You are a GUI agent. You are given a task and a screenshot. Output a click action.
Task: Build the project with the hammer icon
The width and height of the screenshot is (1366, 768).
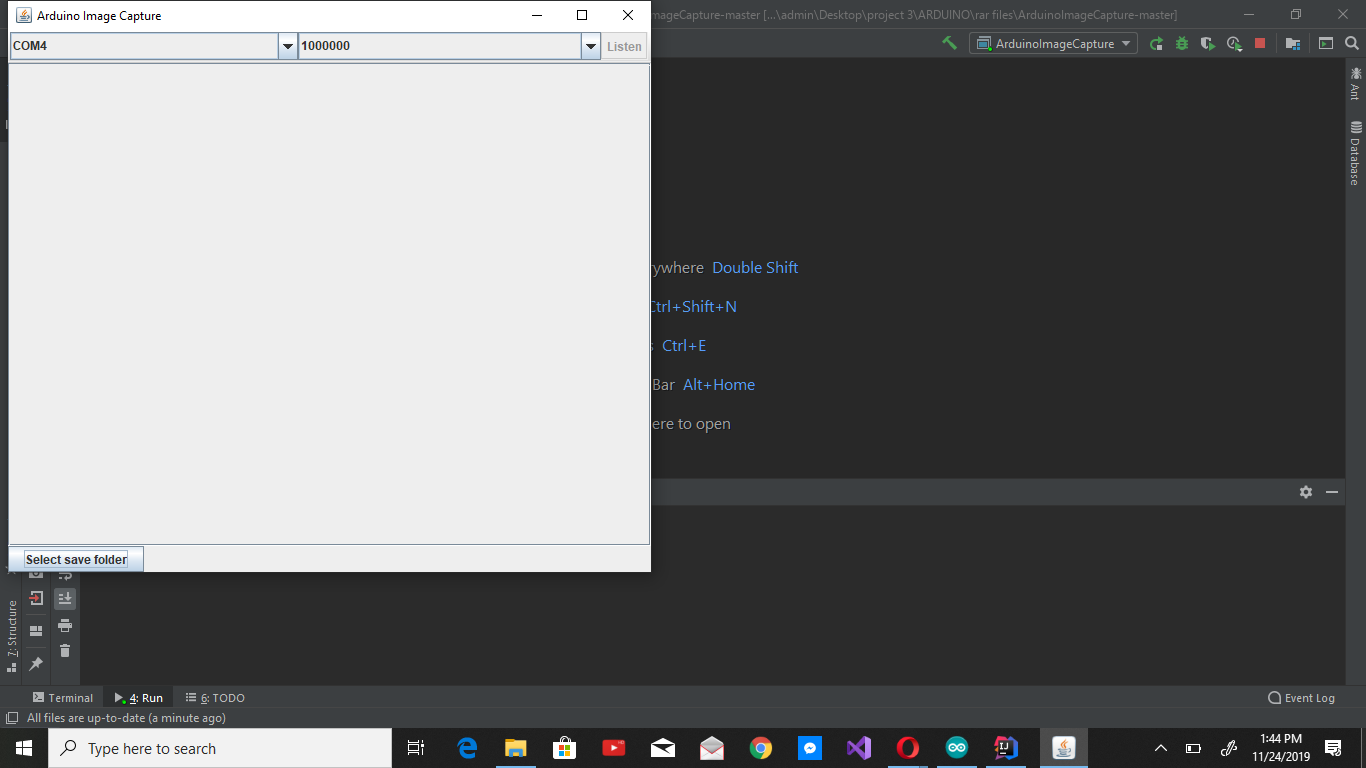coord(948,43)
